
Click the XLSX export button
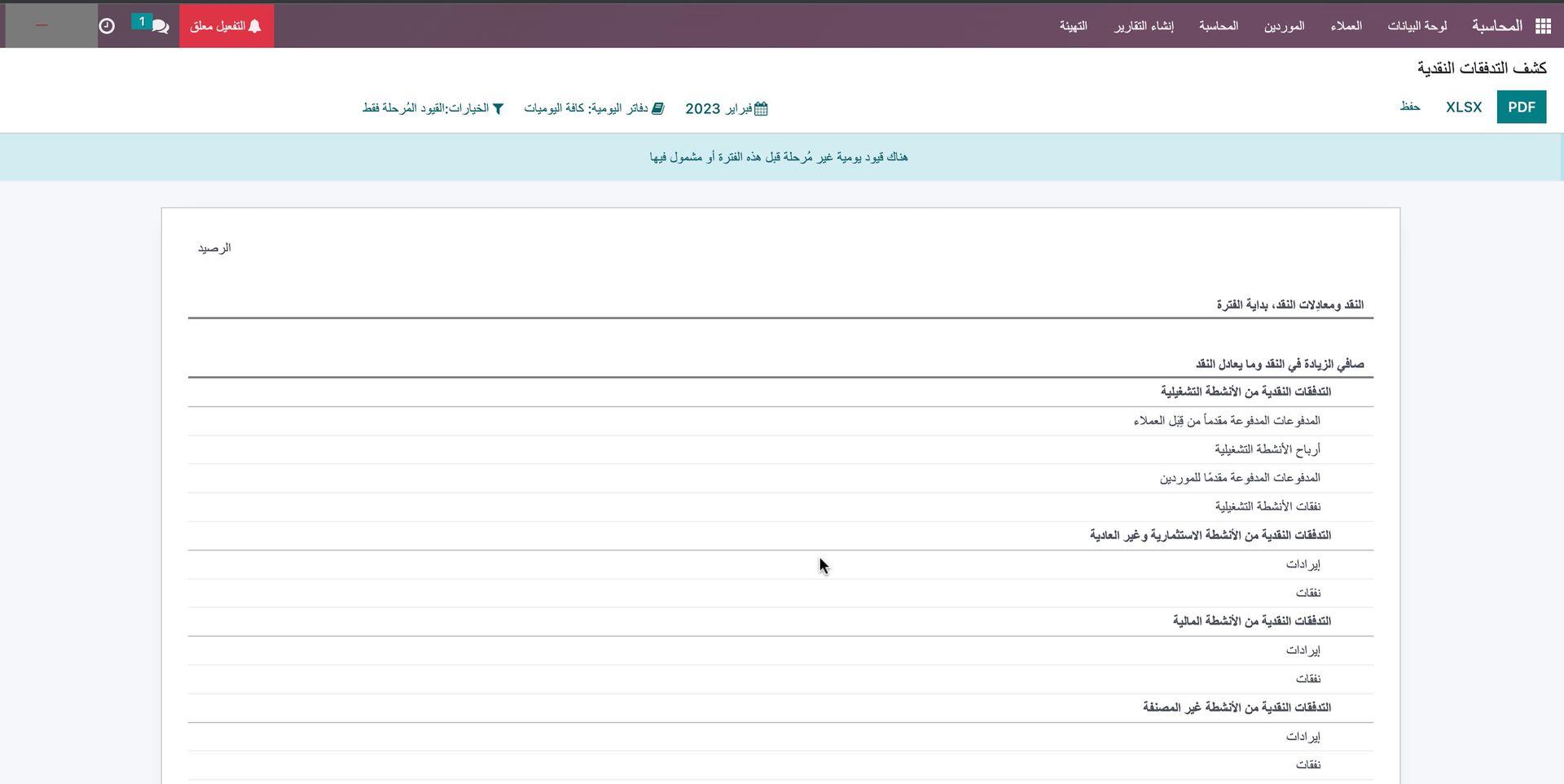(x=1463, y=107)
